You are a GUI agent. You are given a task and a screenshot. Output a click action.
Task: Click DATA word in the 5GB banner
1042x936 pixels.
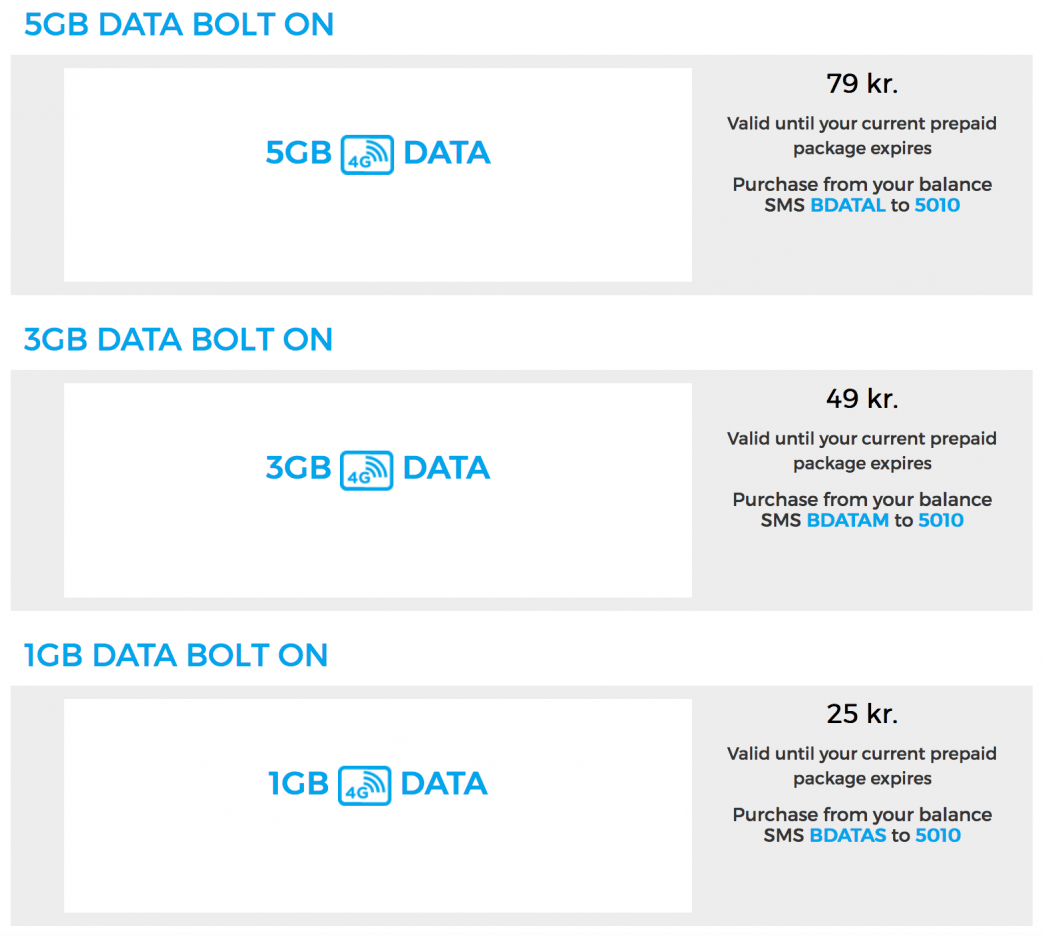(446, 154)
